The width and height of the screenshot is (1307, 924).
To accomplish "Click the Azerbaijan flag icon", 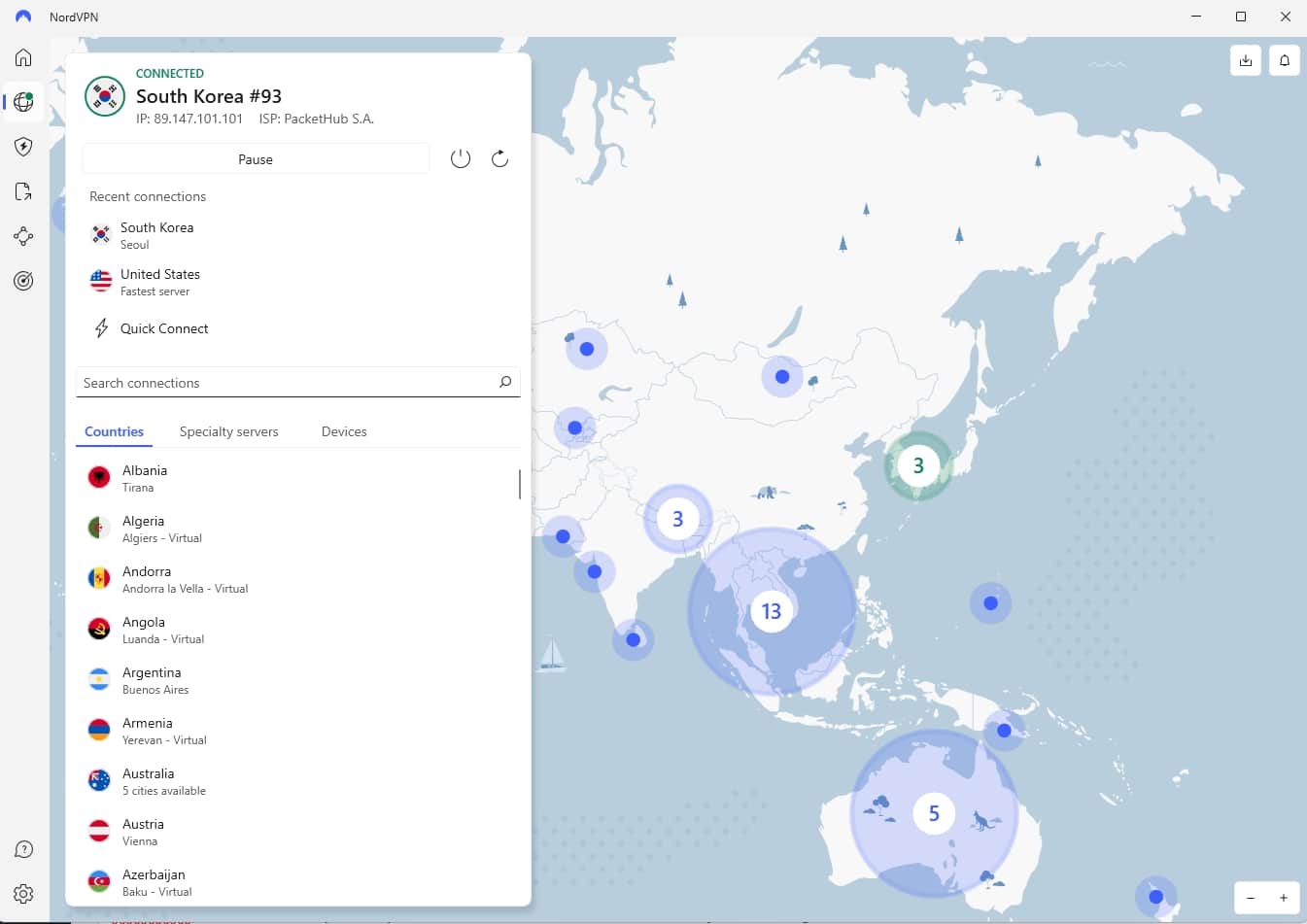I will click(x=99, y=881).
